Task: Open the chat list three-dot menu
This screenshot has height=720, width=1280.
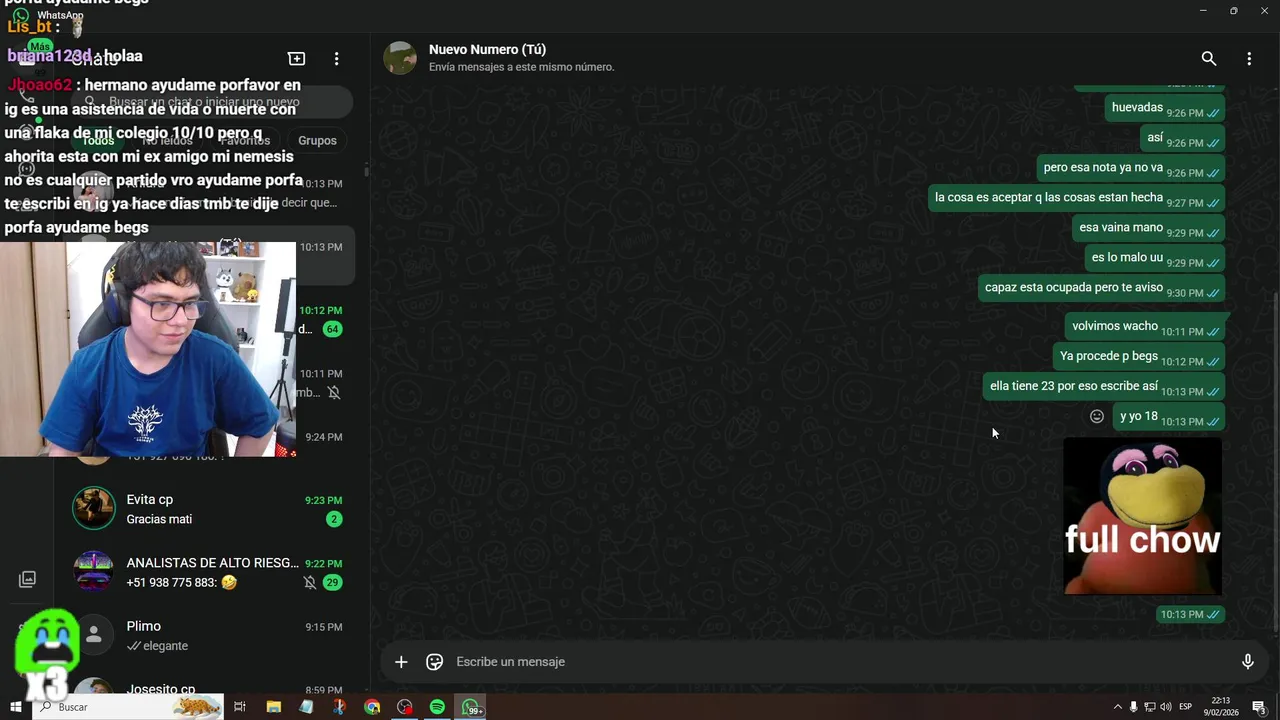Action: [x=336, y=59]
